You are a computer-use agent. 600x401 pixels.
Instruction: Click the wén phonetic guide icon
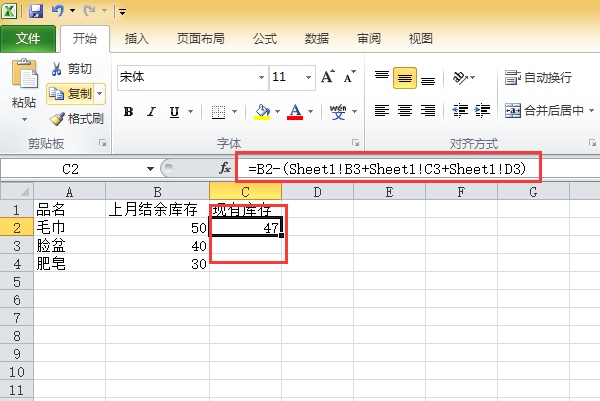[x=338, y=112]
